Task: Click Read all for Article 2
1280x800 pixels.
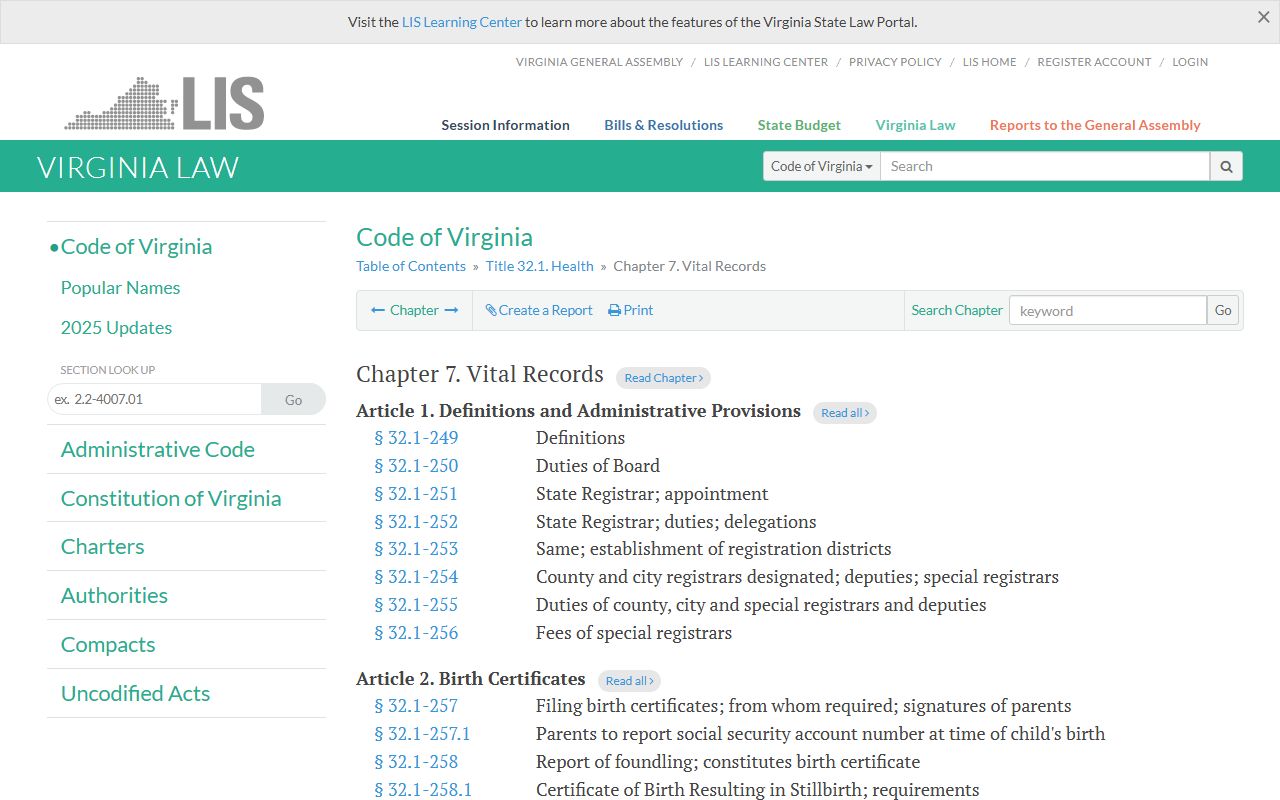Action: pyautogui.click(x=629, y=681)
